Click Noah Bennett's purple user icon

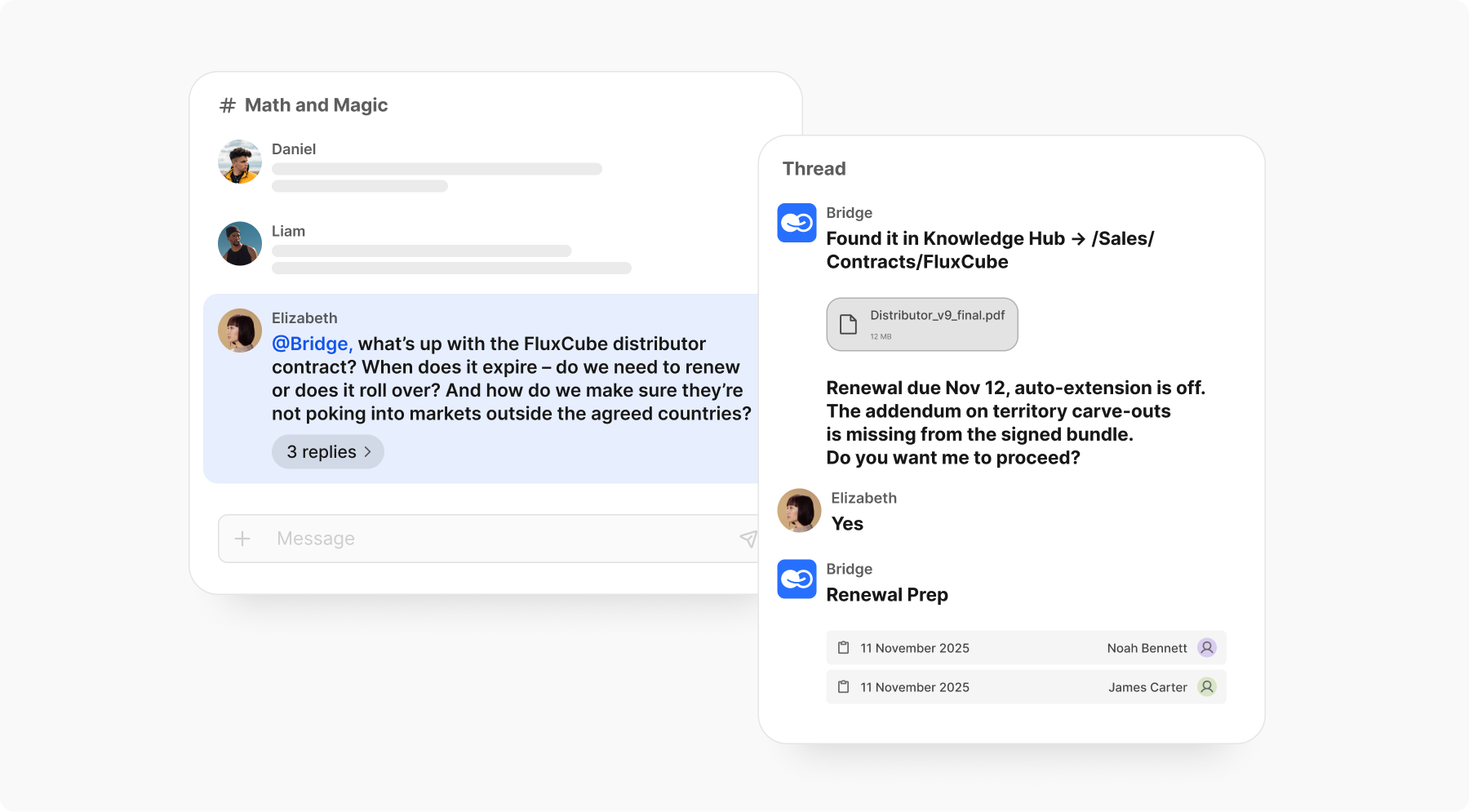[1206, 648]
